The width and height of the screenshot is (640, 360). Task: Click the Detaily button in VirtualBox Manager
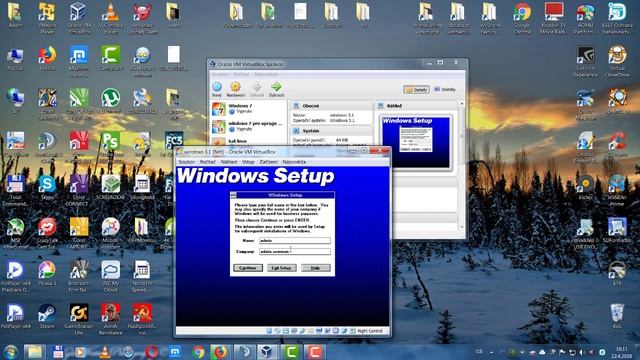coord(416,89)
